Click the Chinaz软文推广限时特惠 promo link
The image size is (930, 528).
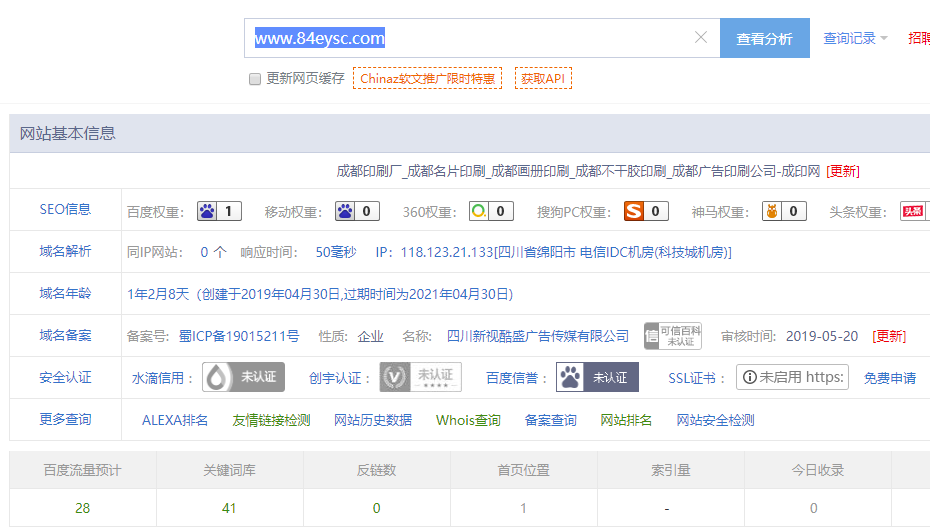[427, 78]
